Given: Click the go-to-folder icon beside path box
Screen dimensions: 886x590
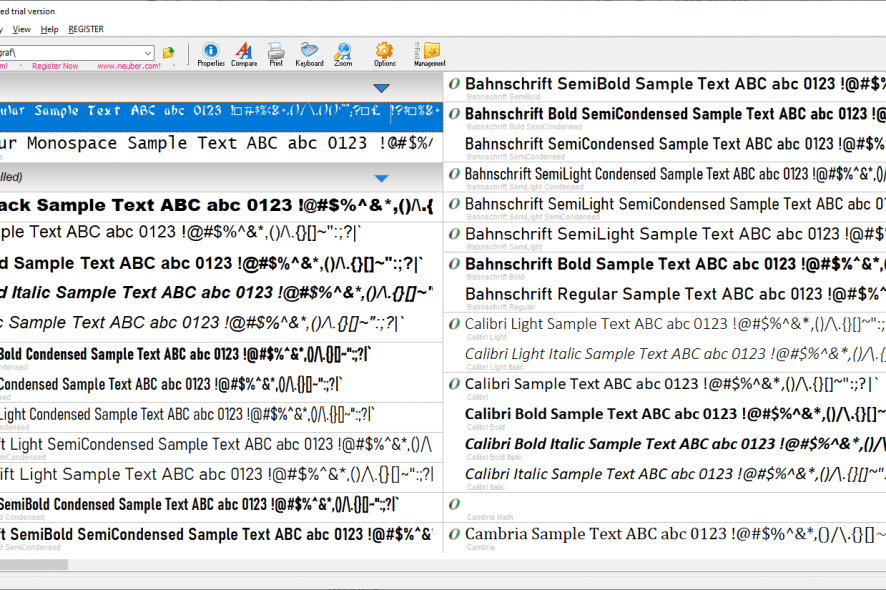Looking at the screenshot, I should pyautogui.click(x=168, y=53).
